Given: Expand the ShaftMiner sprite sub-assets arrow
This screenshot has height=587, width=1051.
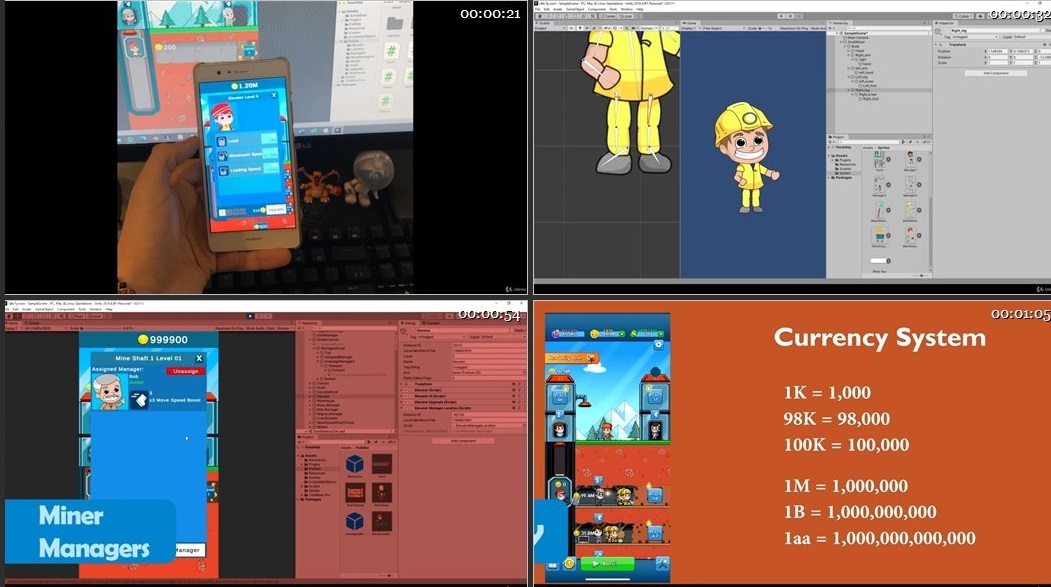Looking at the screenshot, I should pyautogui.click(x=920, y=210).
